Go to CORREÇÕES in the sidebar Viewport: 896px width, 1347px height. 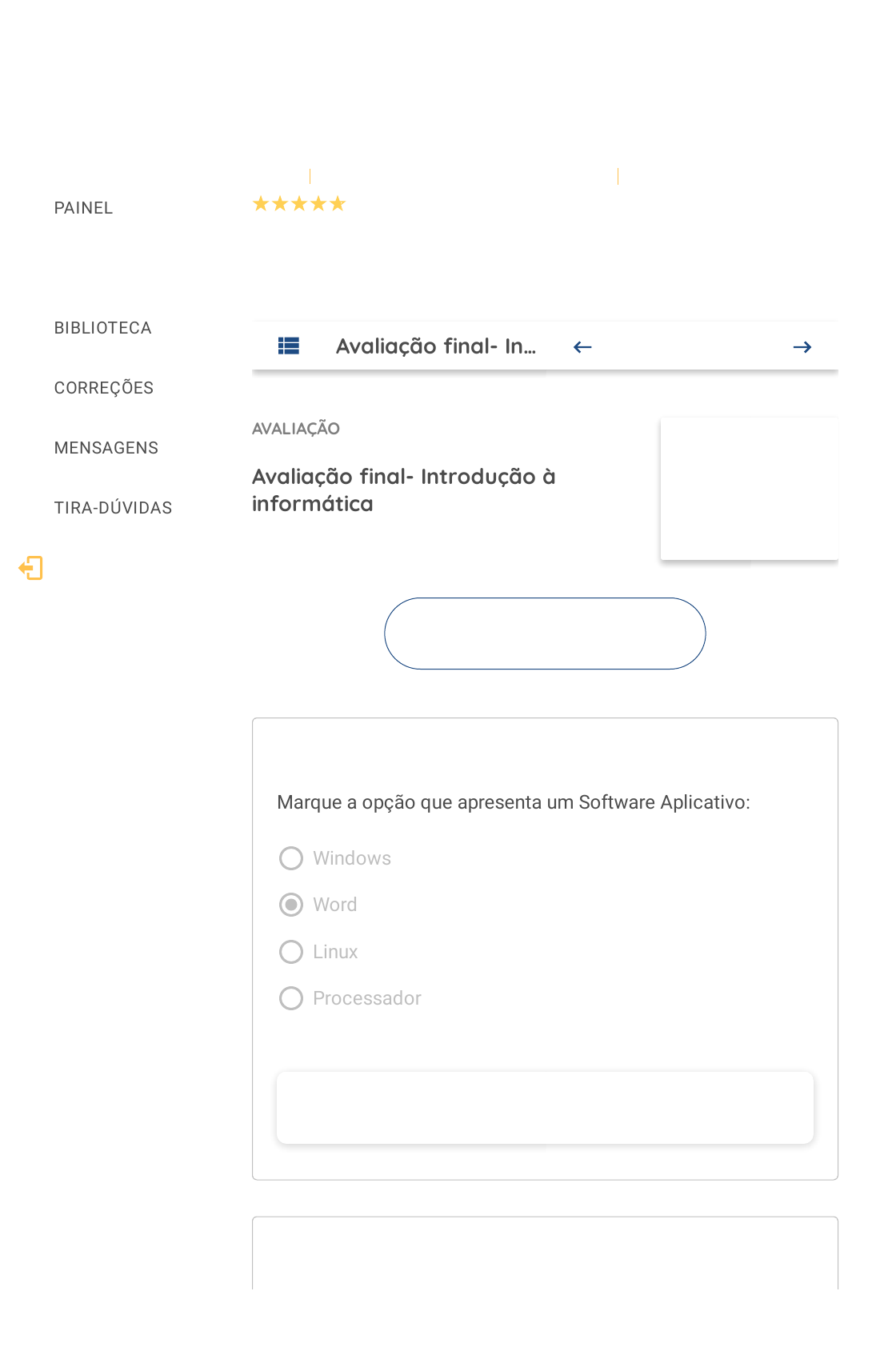103,388
